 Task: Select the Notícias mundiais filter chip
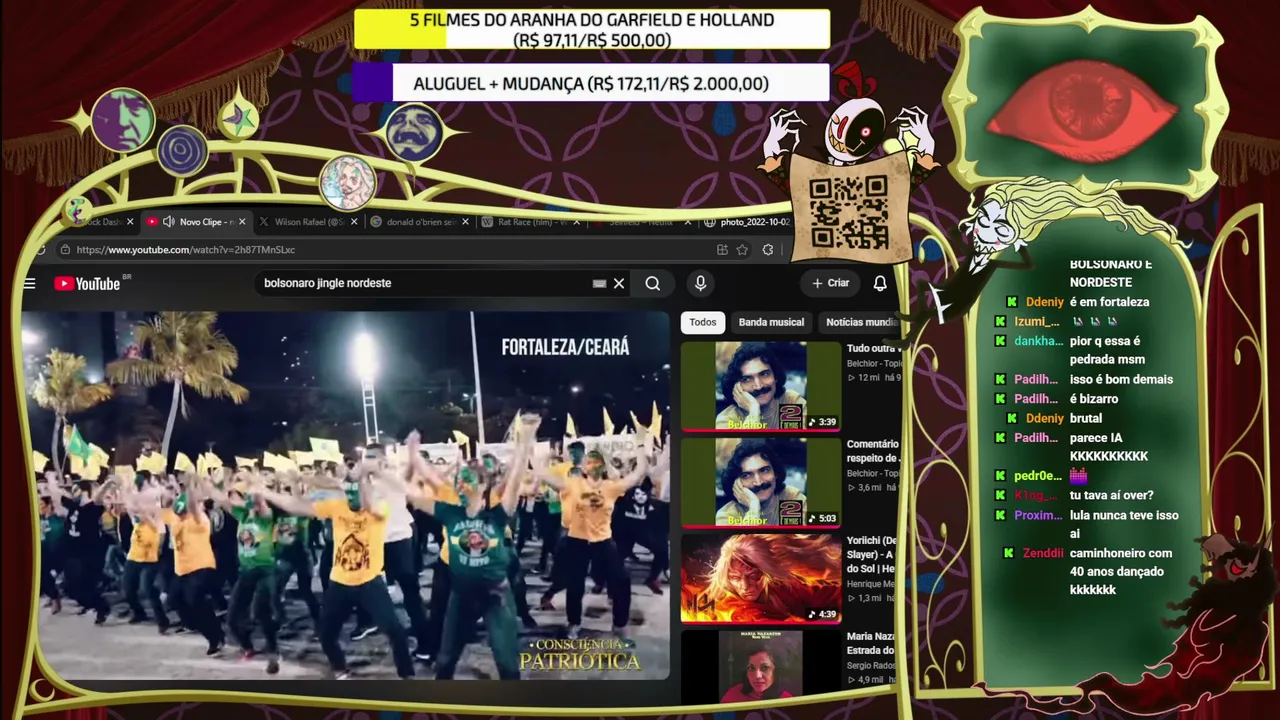tap(860, 322)
